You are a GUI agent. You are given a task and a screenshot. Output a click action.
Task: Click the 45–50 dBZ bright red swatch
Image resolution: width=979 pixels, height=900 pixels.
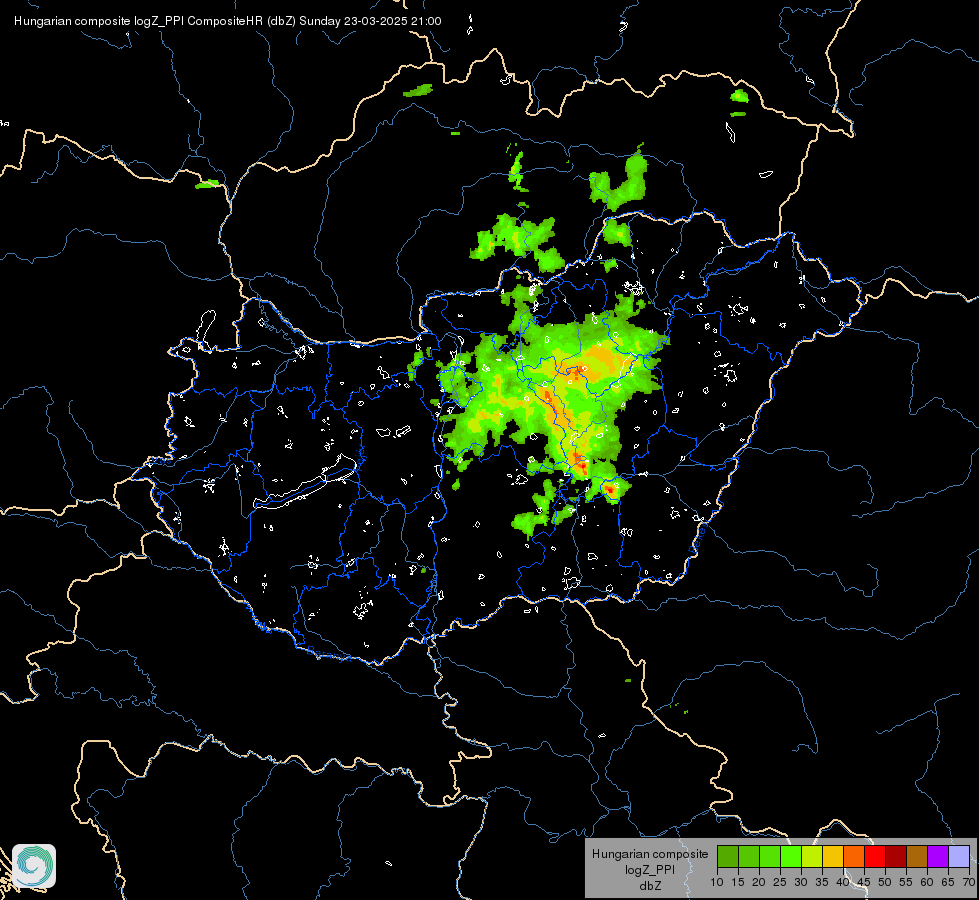[x=875, y=856]
